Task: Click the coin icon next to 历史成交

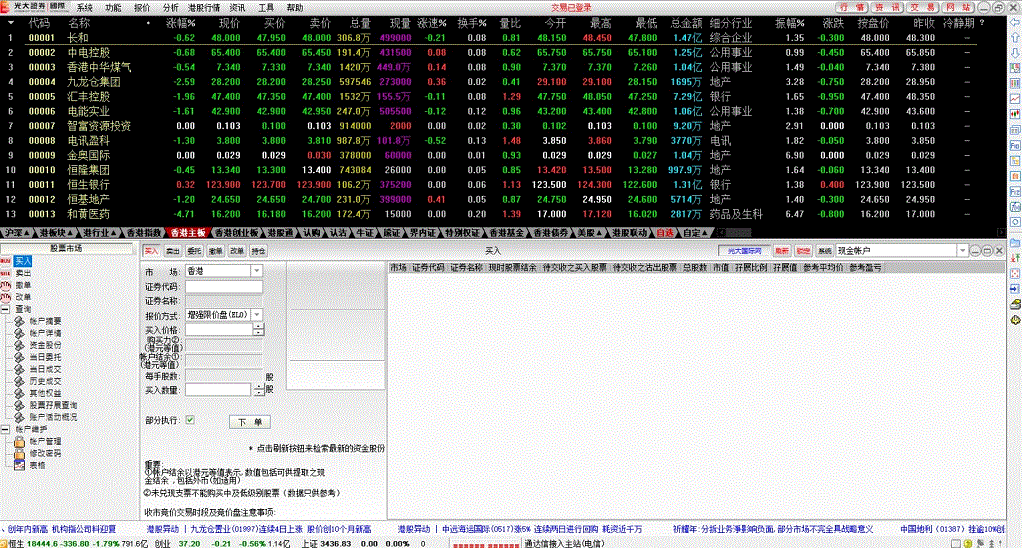Action: [x=20, y=381]
